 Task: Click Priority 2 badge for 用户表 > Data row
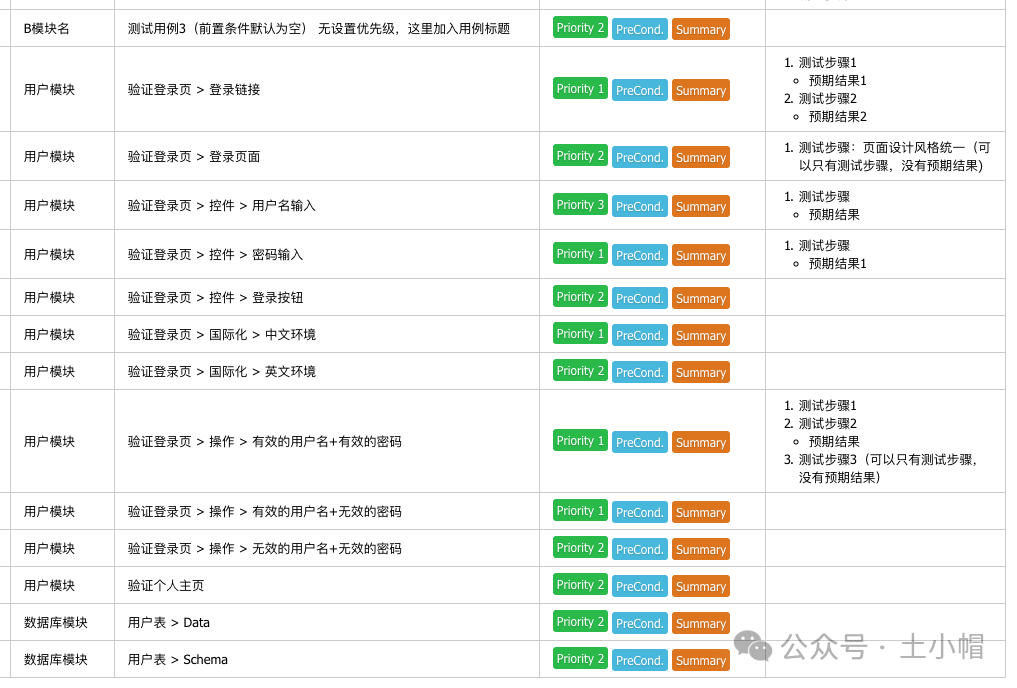coord(580,622)
